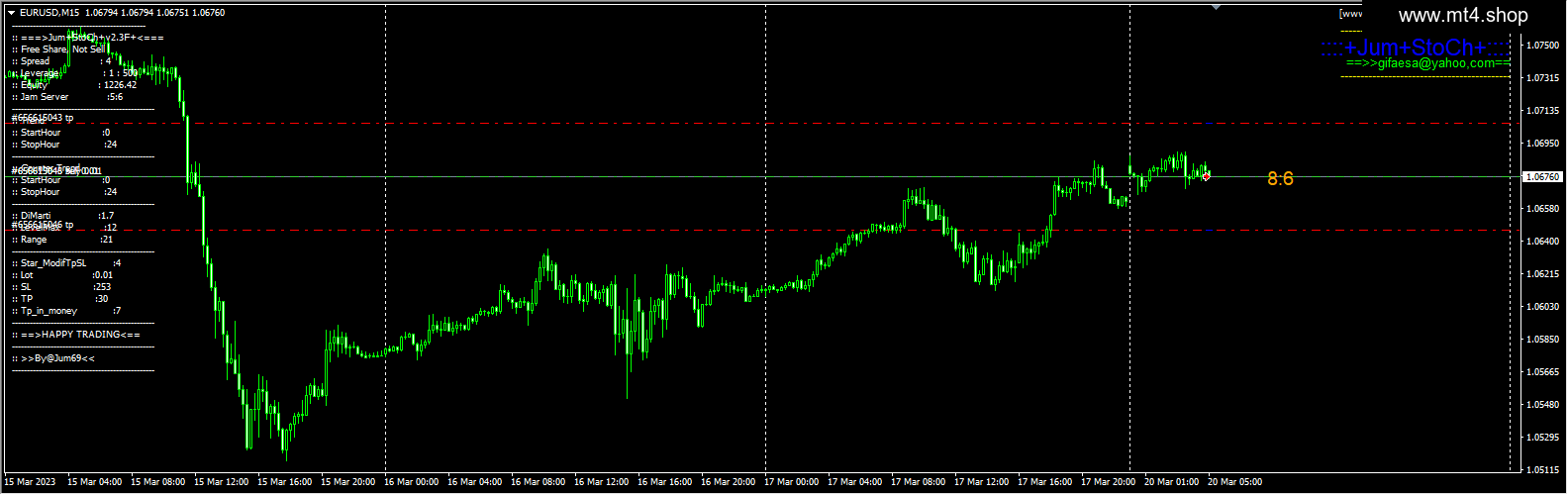This screenshot has height=495, width=1568.
Task: Click the Lot 0.01 row
Action: point(62,275)
